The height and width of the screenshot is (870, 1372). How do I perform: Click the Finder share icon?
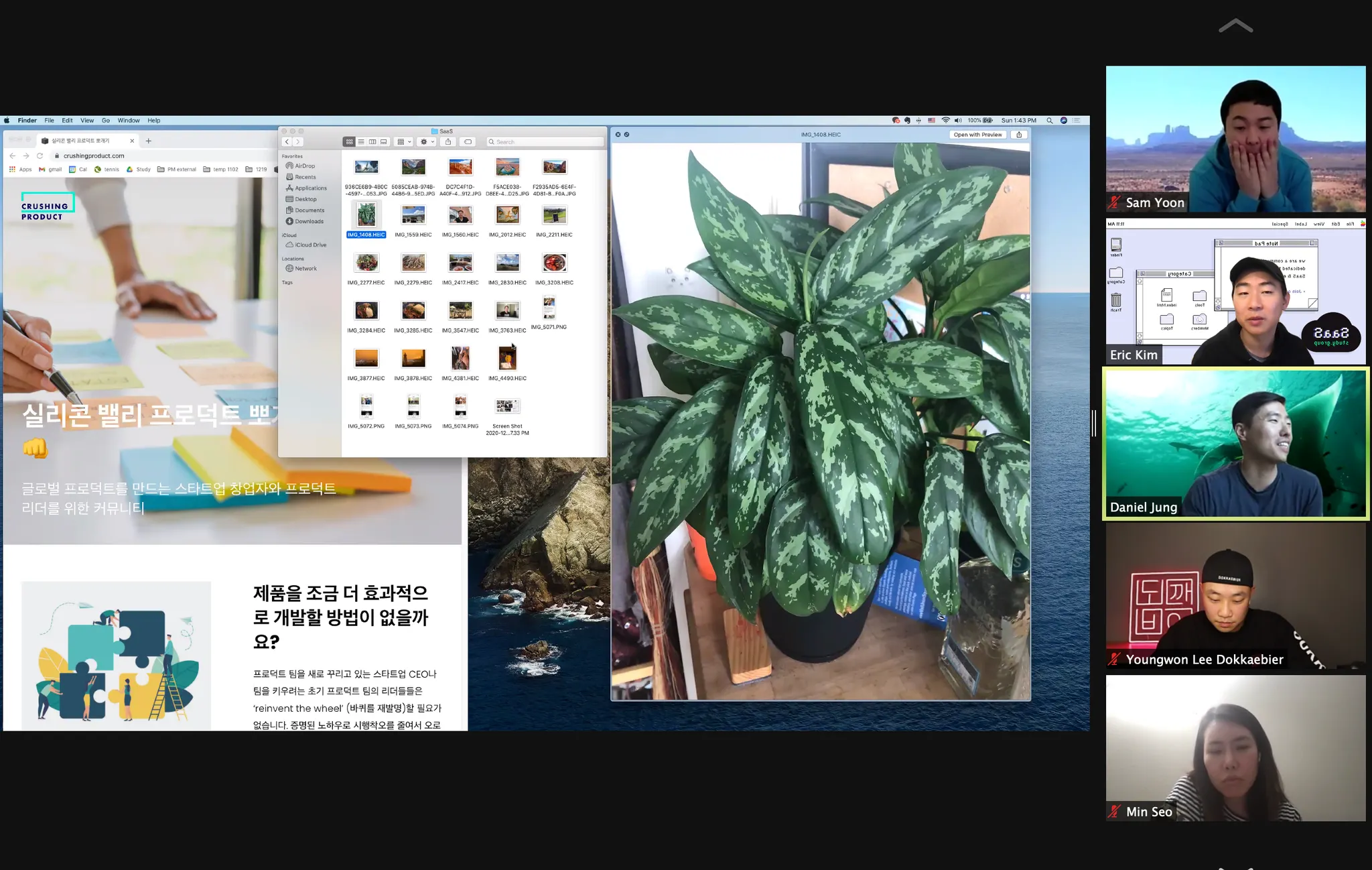coord(448,141)
